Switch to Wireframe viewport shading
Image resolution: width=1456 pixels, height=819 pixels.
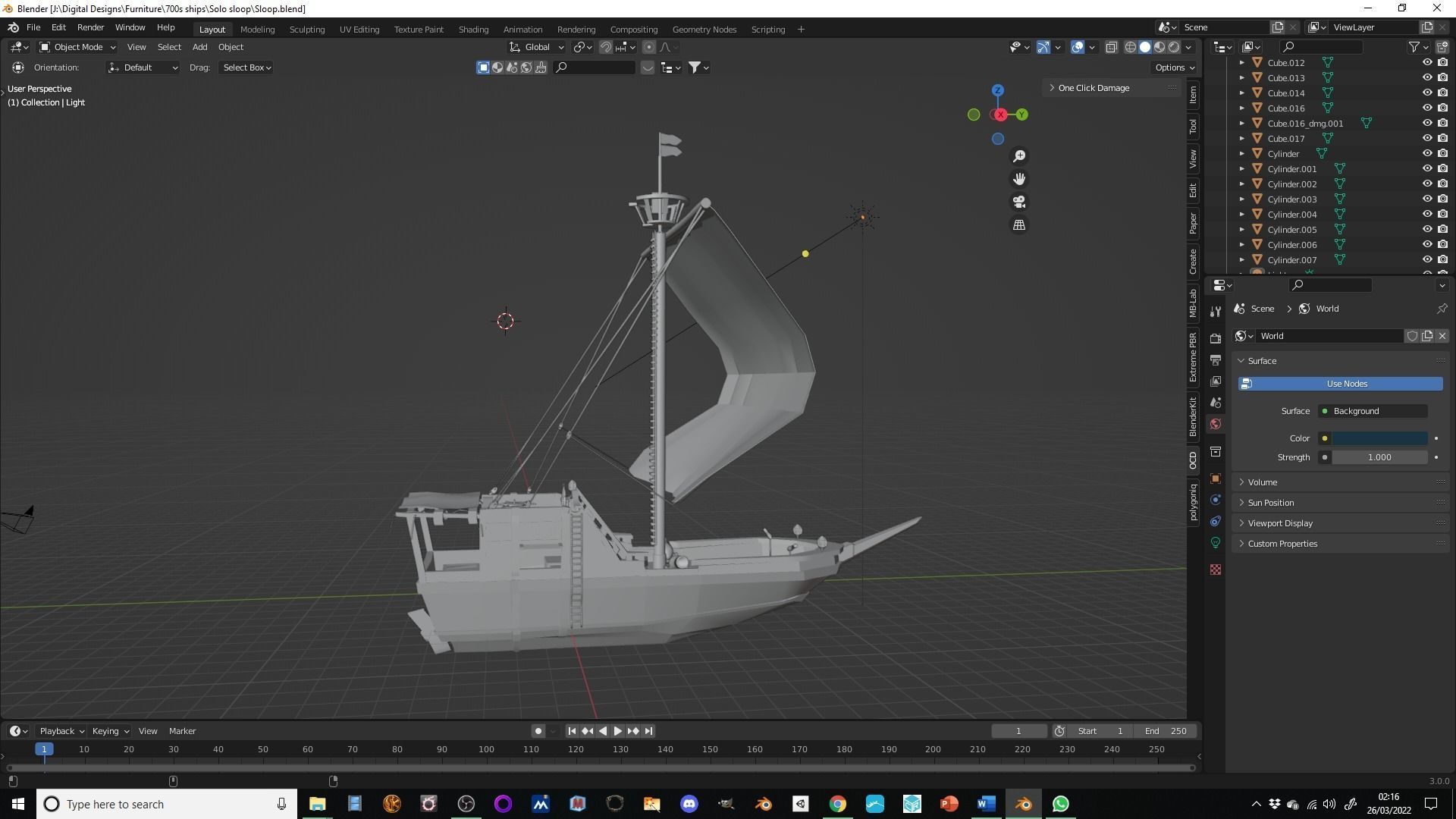1130,47
